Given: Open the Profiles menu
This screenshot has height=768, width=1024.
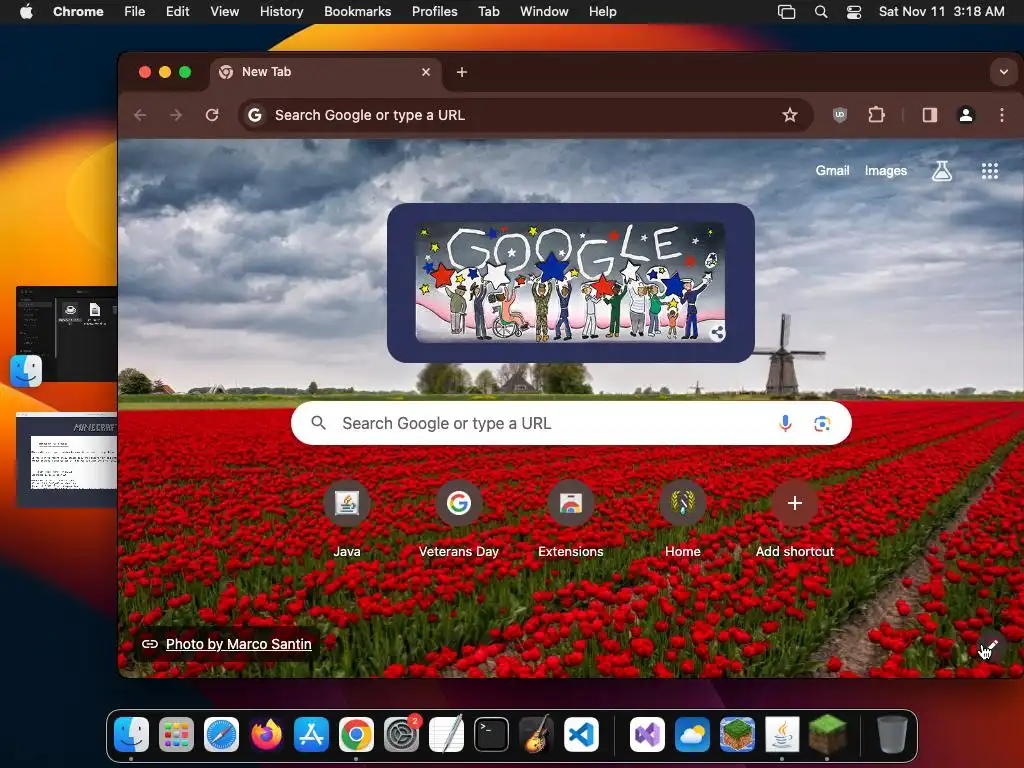Looking at the screenshot, I should coord(434,12).
